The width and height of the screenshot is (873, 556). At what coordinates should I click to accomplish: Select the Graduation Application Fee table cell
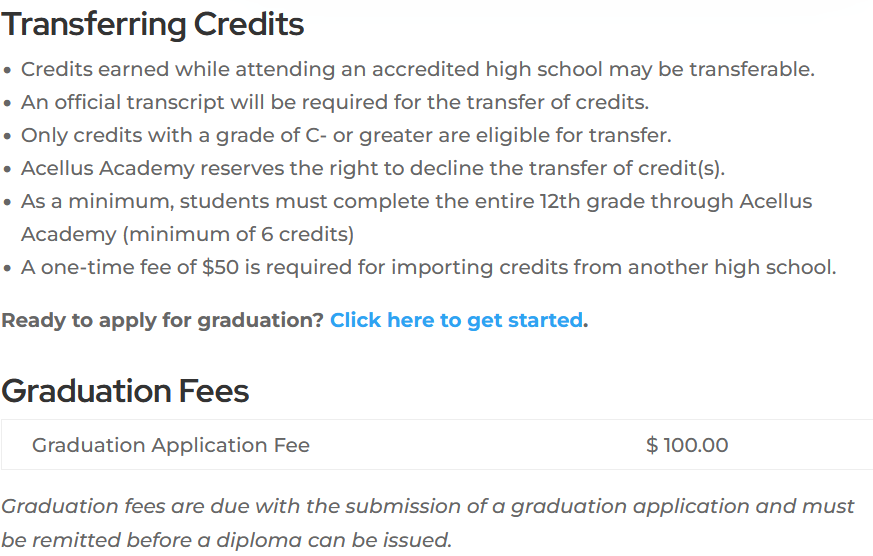[171, 445]
